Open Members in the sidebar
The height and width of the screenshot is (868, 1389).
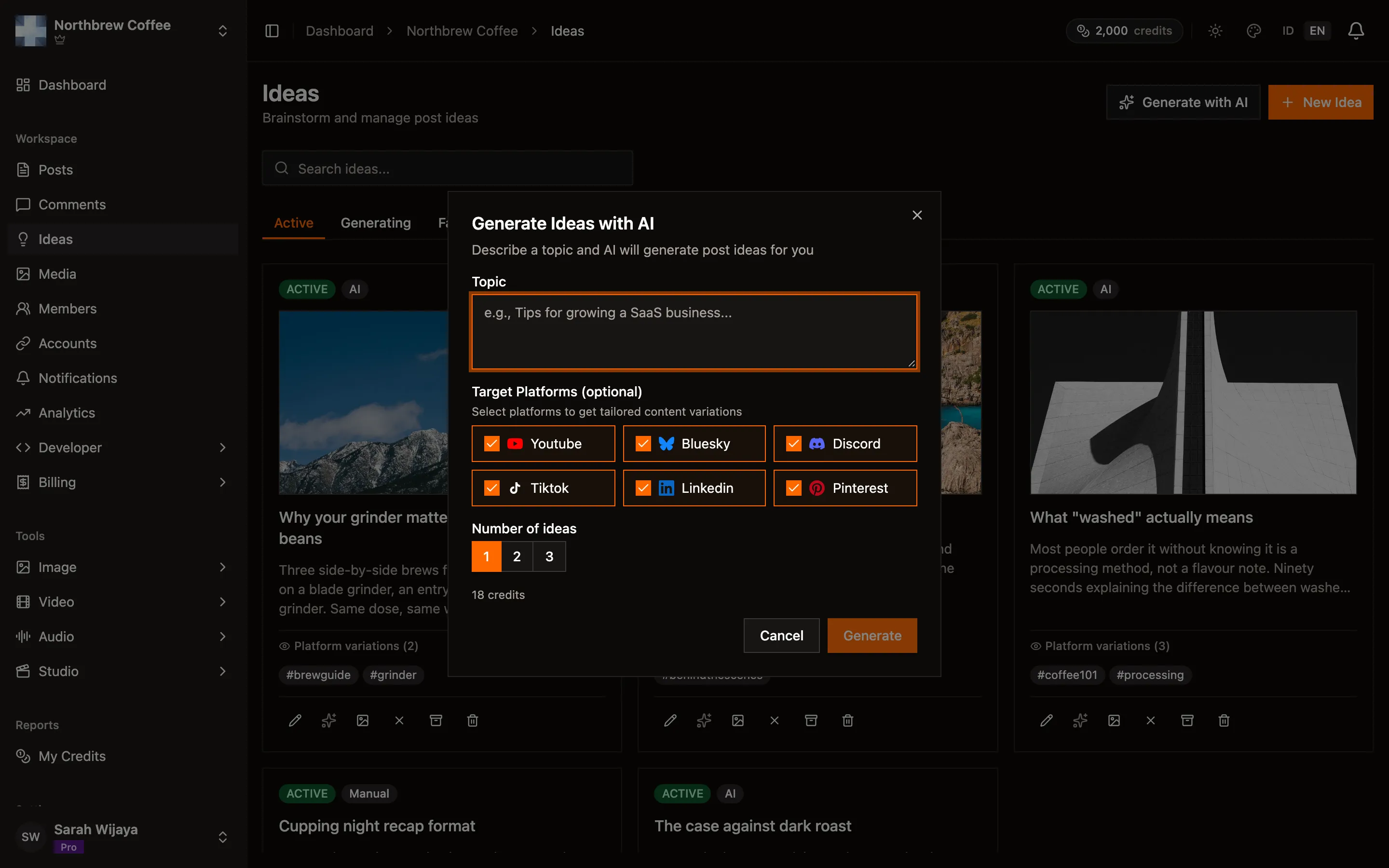(x=123, y=309)
